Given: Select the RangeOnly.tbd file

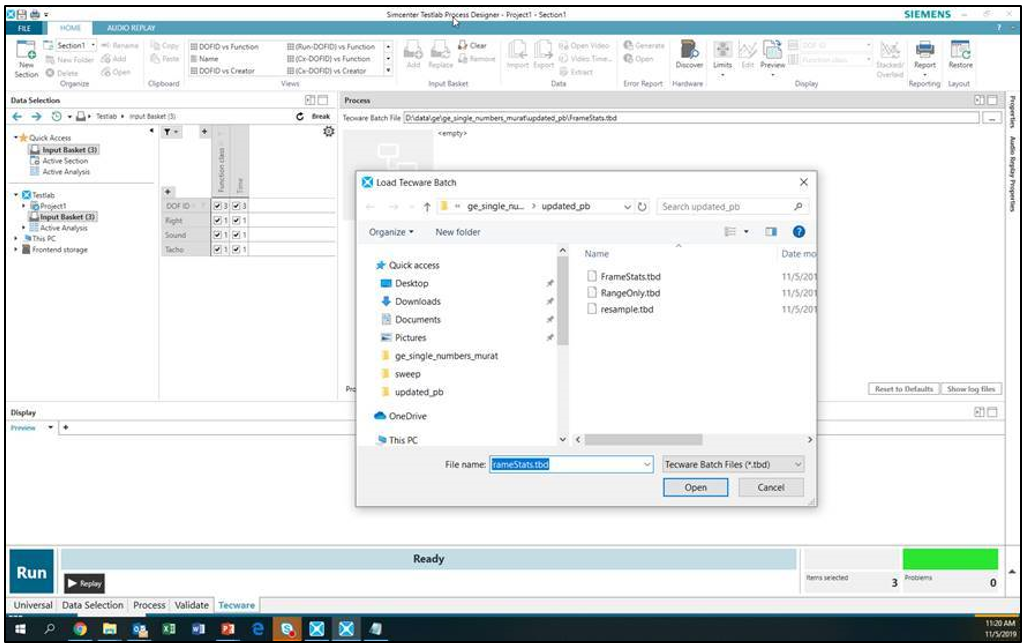Looking at the screenshot, I should [630, 293].
